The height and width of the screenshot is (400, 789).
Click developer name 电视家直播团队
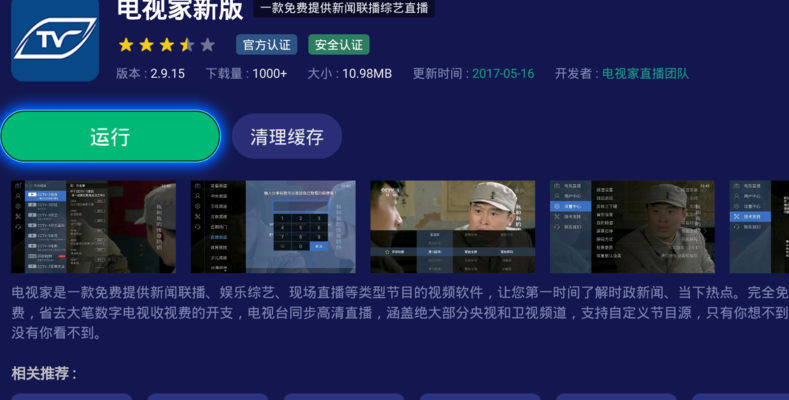646,74
